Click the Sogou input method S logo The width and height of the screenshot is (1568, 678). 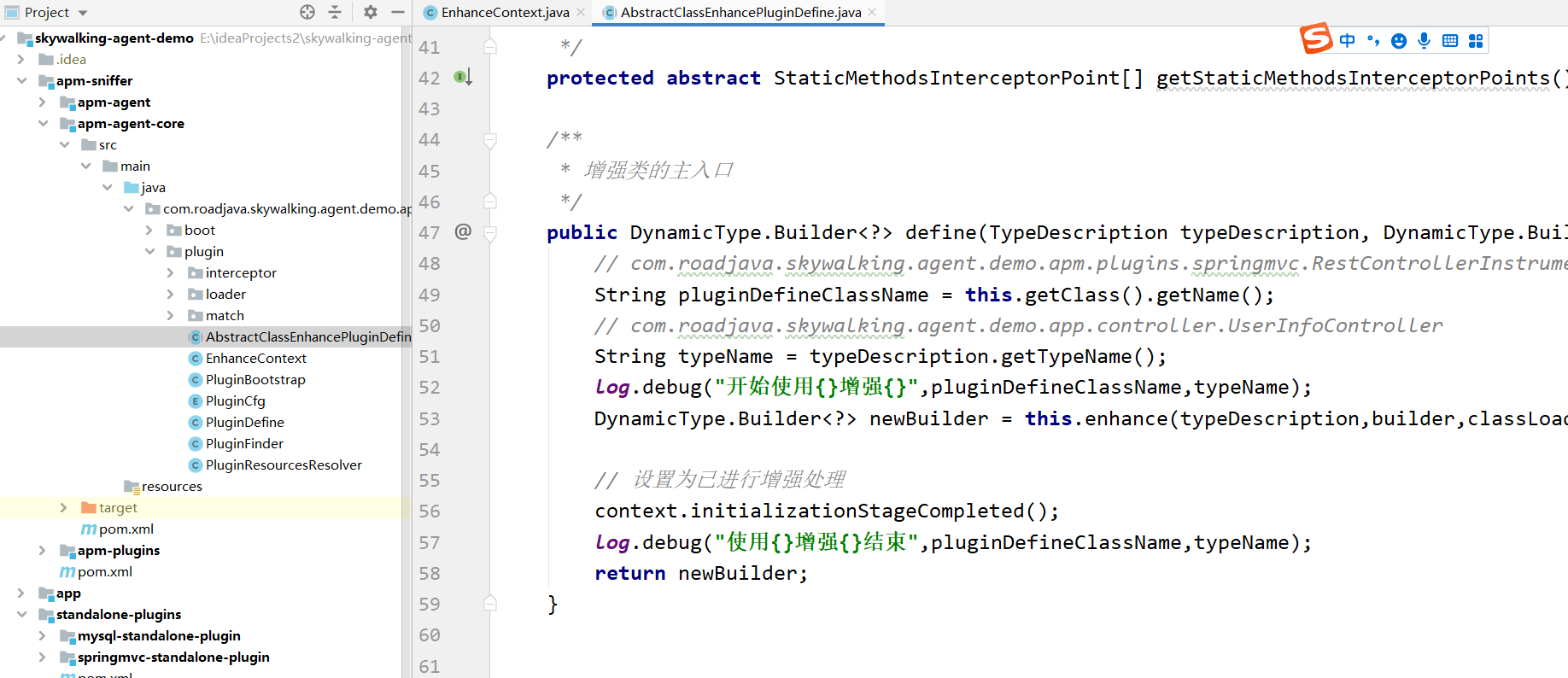click(1316, 38)
